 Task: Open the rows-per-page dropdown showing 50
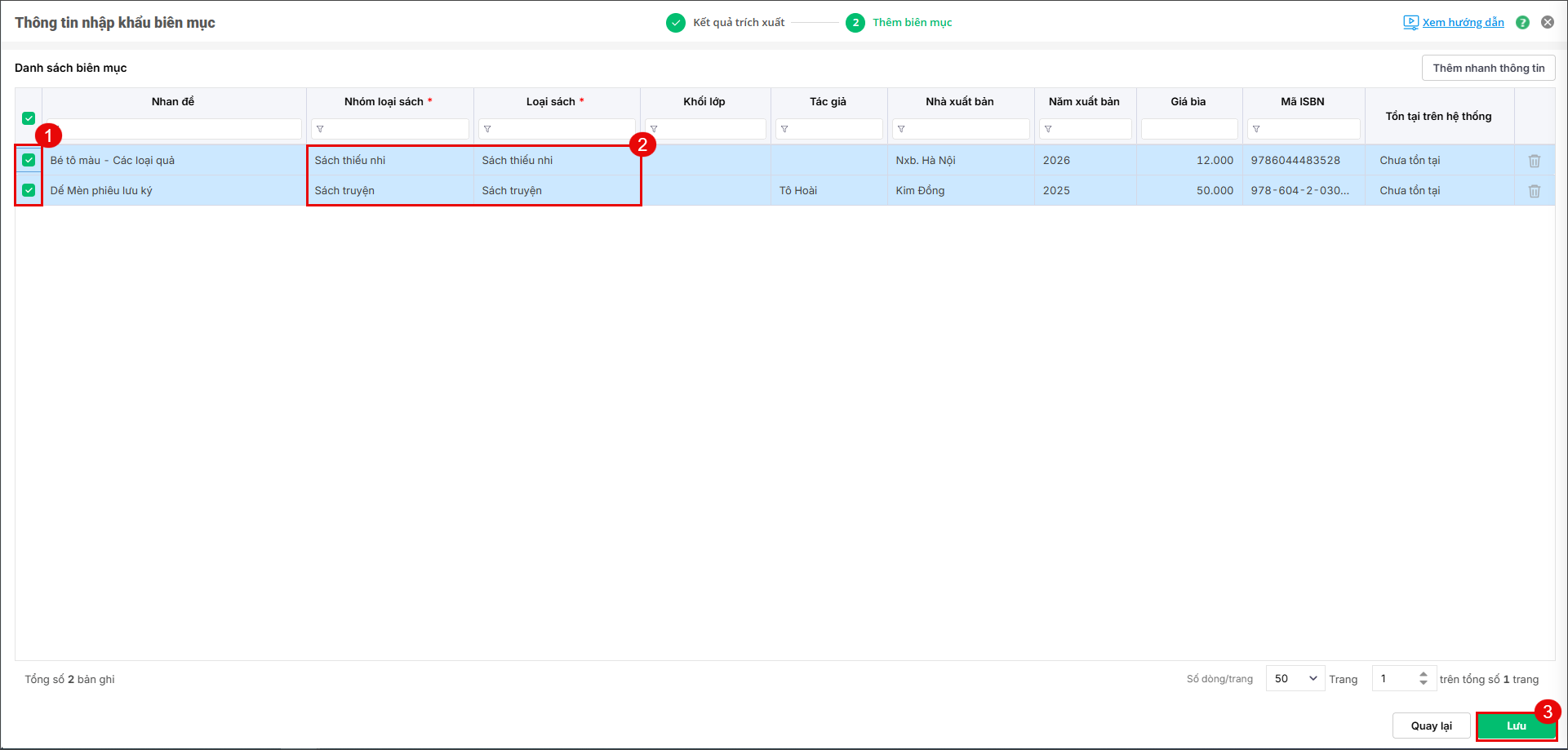click(x=1295, y=678)
